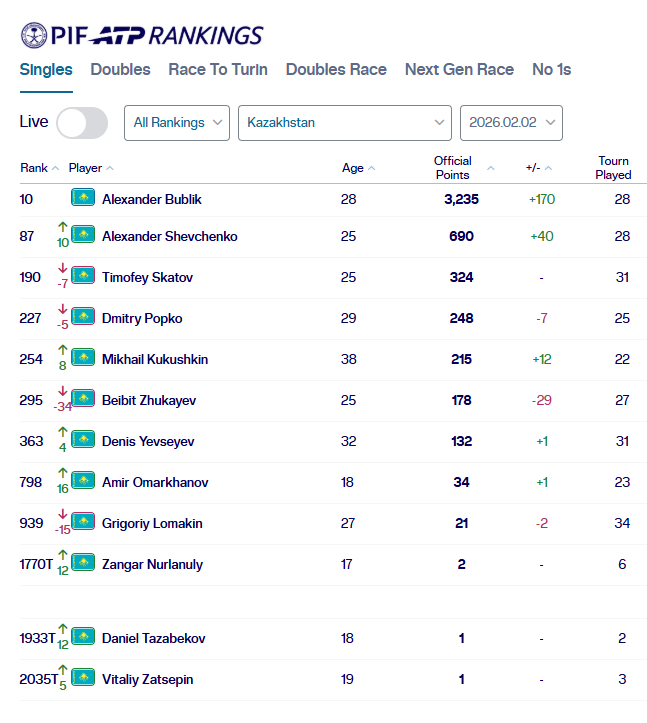647x723 pixels.
Task: Open Alexander Shevchenko's player profile
Action: tap(170, 236)
